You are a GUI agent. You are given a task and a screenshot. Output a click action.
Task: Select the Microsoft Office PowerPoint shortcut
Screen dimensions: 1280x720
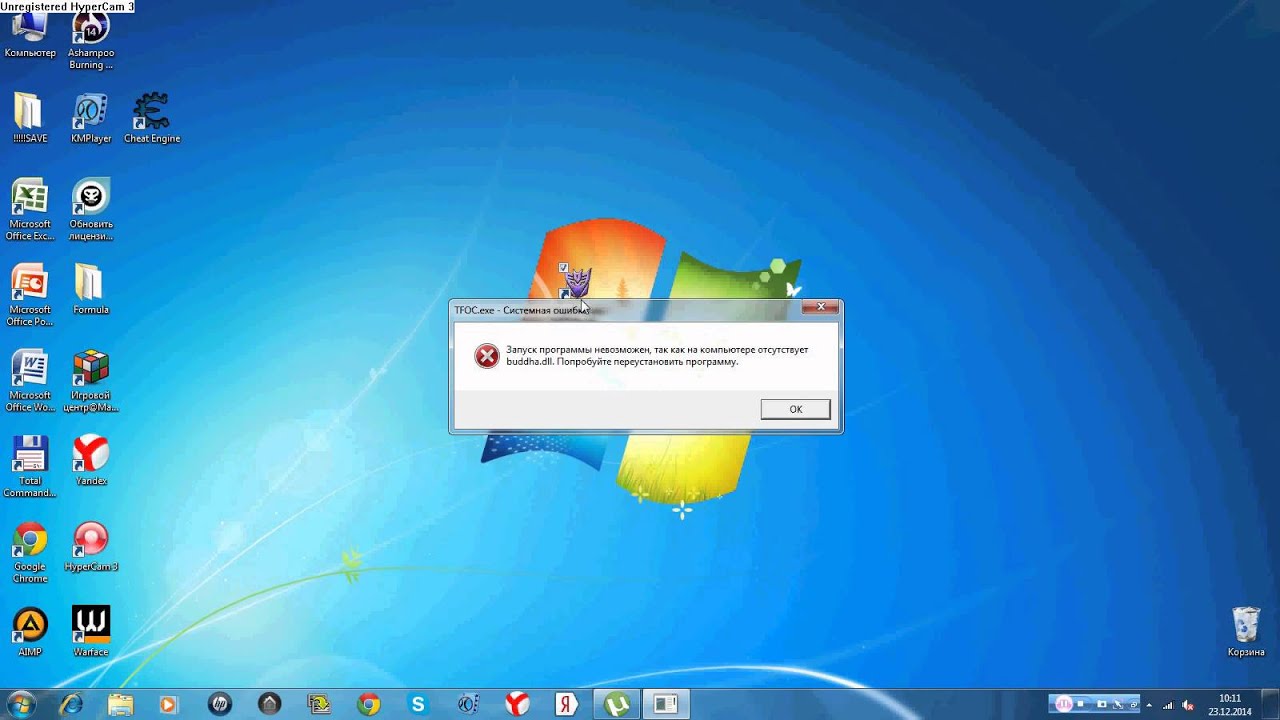point(30,296)
